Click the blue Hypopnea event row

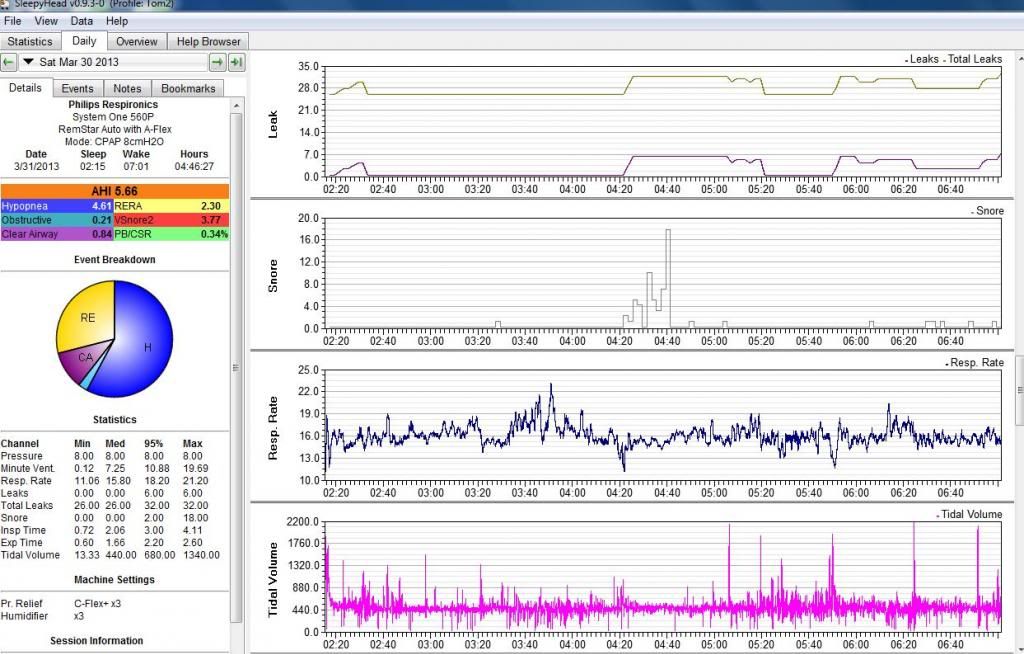(57, 205)
